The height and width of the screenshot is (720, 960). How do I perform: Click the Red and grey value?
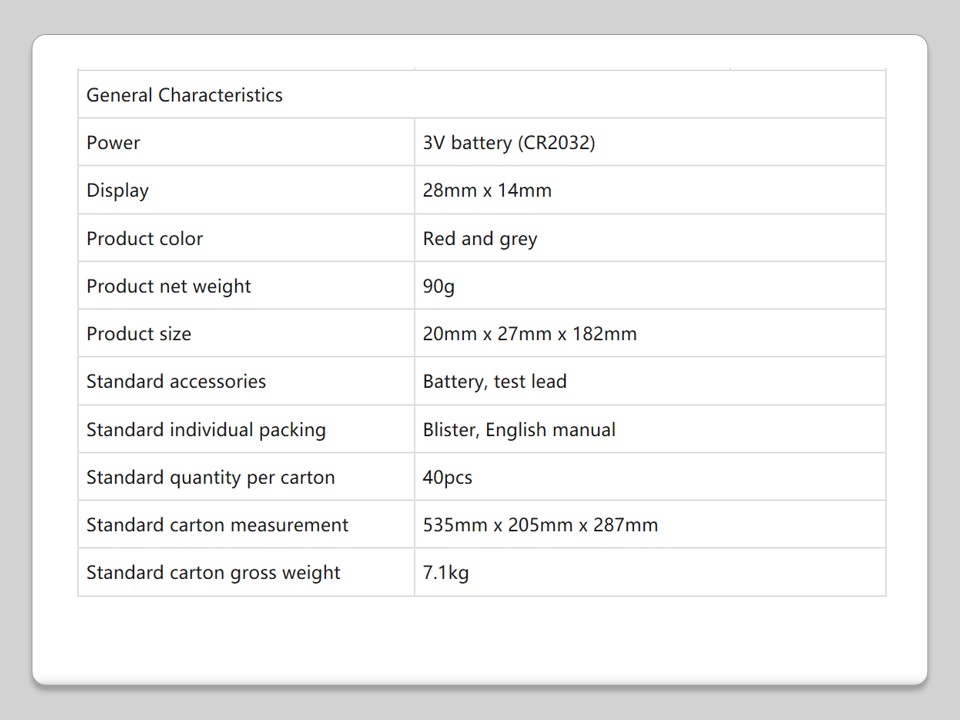point(479,238)
